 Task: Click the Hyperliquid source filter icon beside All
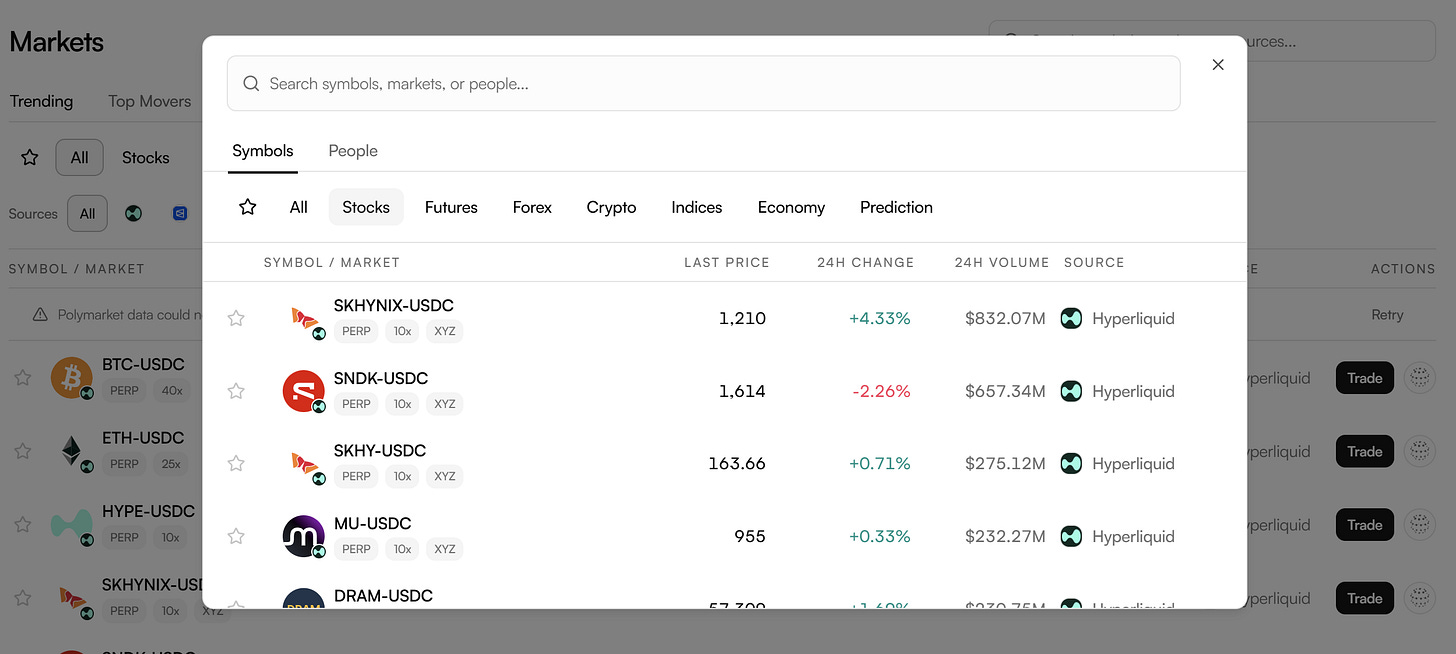tap(133, 213)
